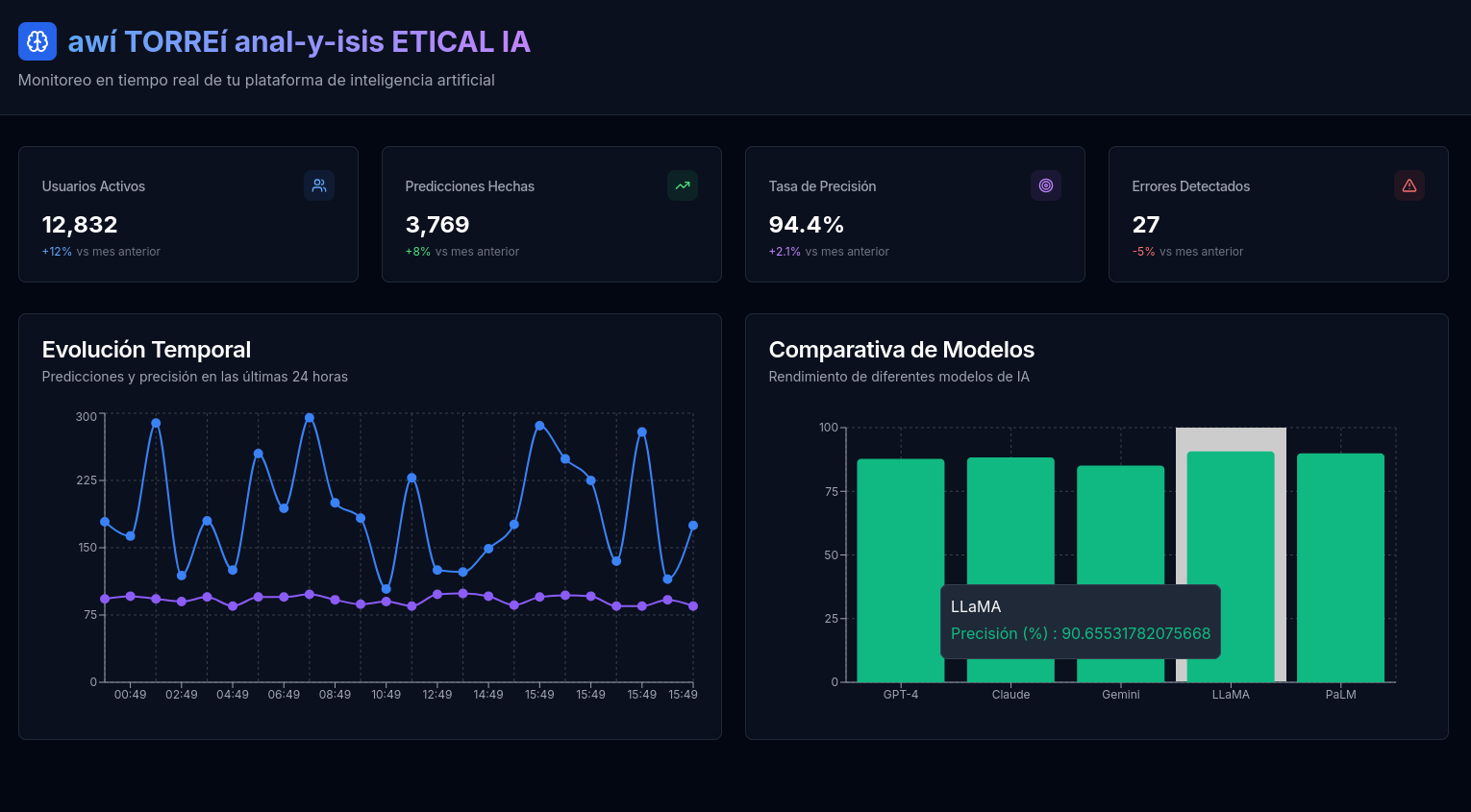Click the Predicciones Hechas total value 3,769
This screenshot has height=812, width=1471.
437,224
